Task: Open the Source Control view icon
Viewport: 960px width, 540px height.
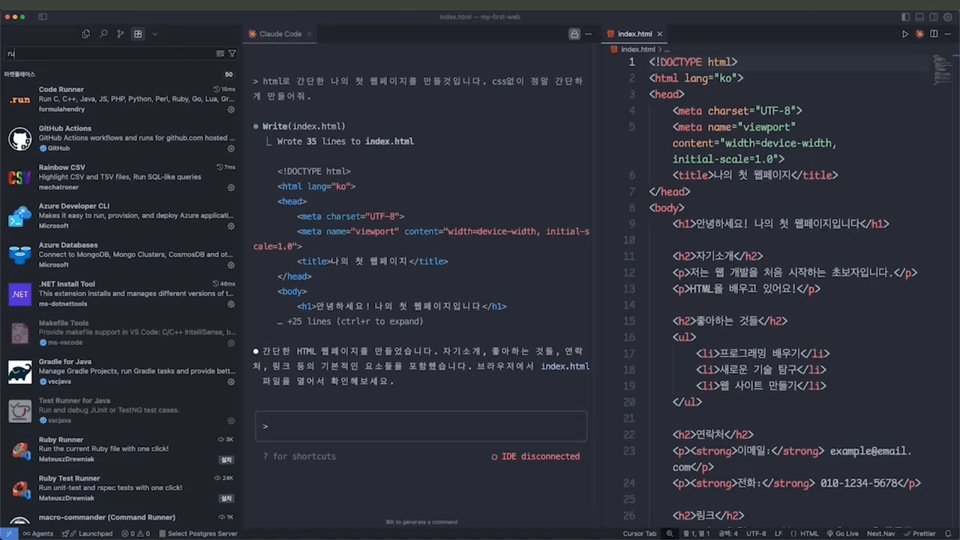Action: [x=121, y=34]
